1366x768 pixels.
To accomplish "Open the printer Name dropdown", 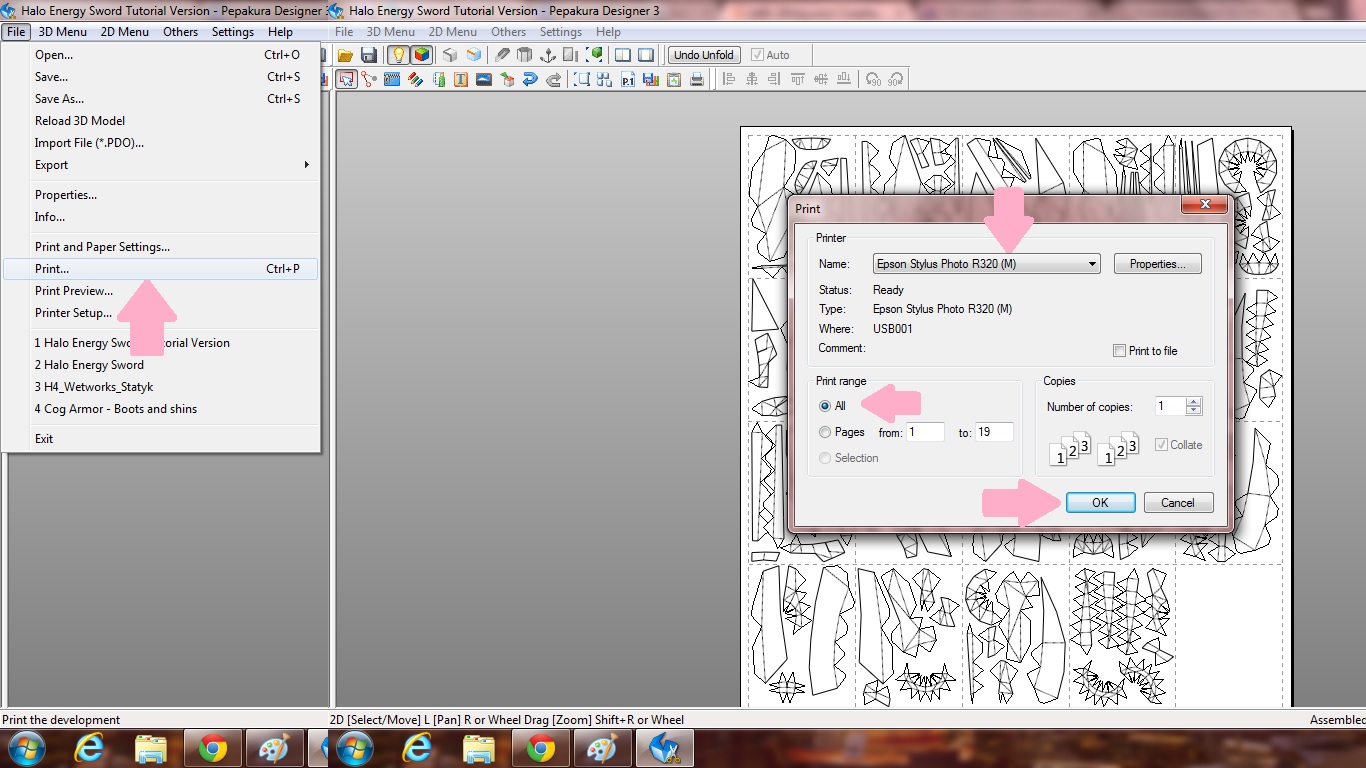I will [x=986, y=264].
